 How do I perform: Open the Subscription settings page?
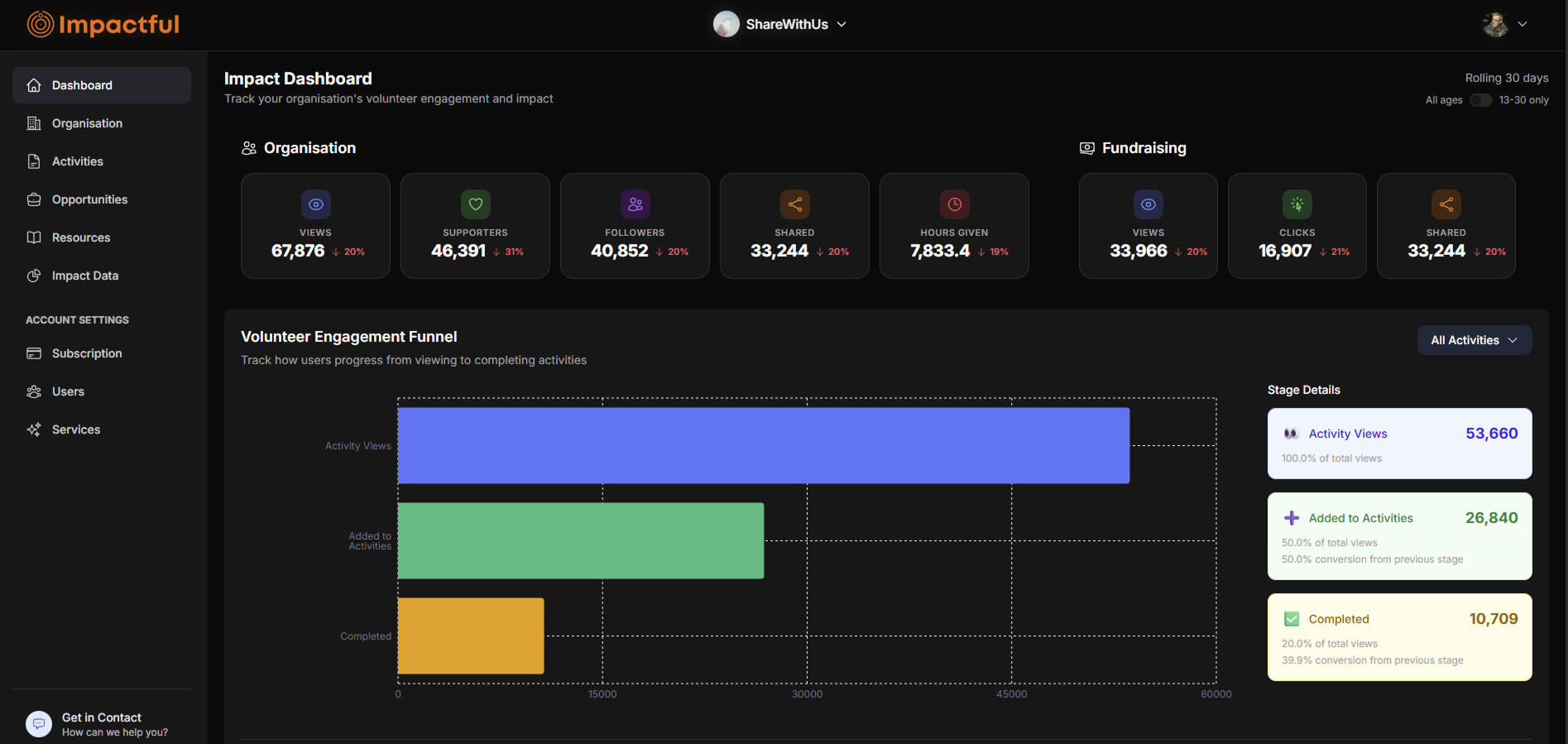pos(87,353)
